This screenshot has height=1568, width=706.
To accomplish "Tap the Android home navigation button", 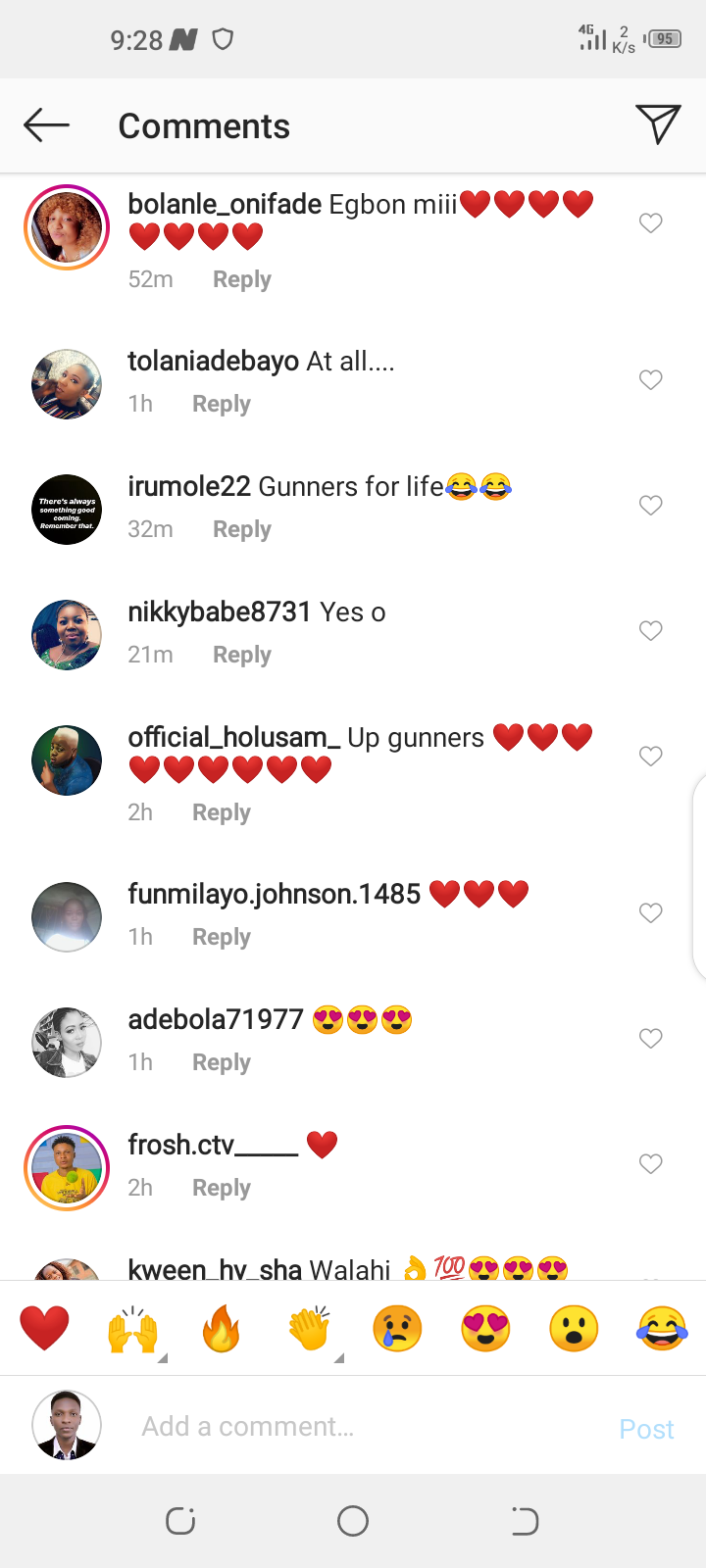I will coord(353,1521).
